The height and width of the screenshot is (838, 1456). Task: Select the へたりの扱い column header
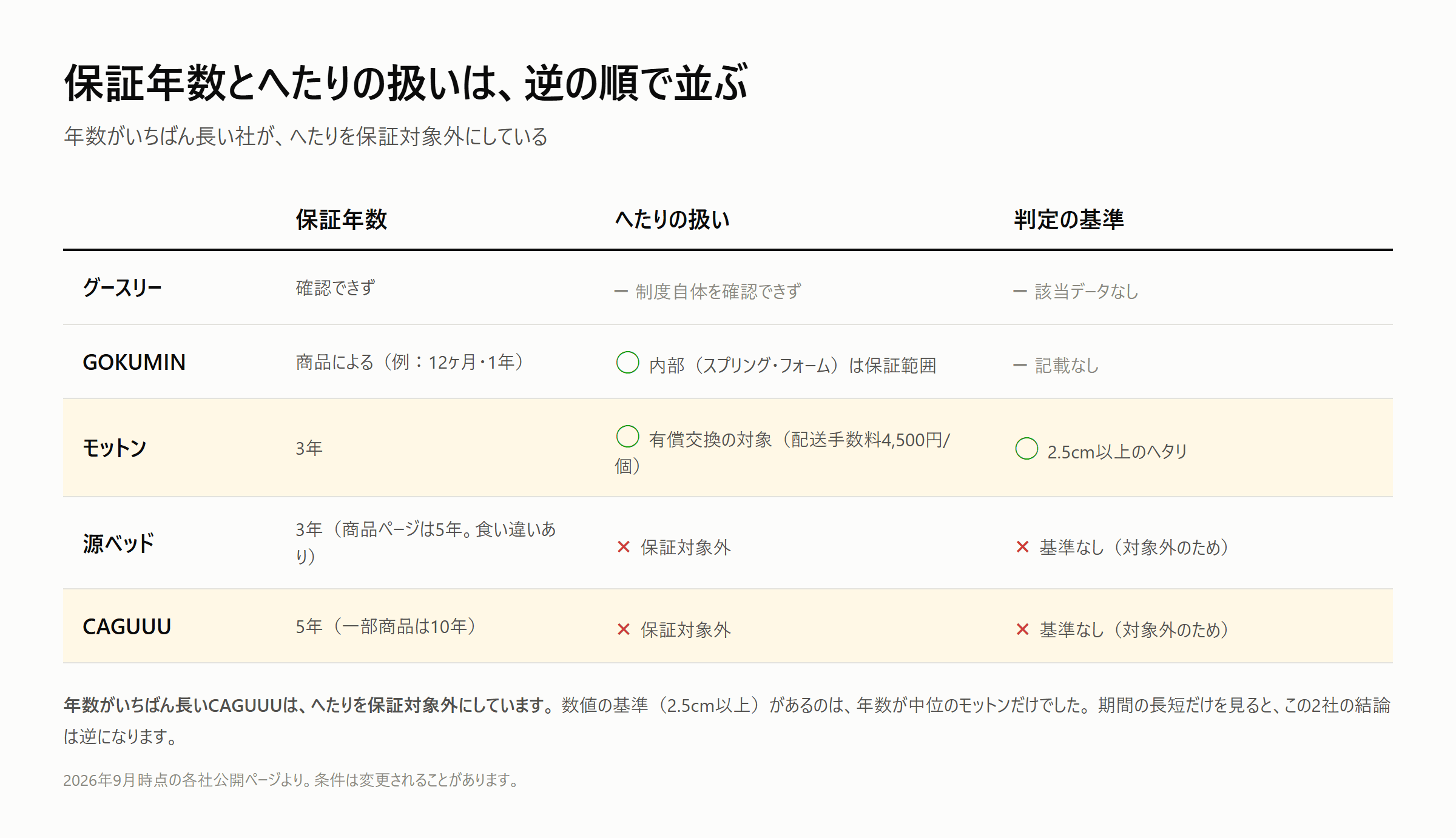672,220
